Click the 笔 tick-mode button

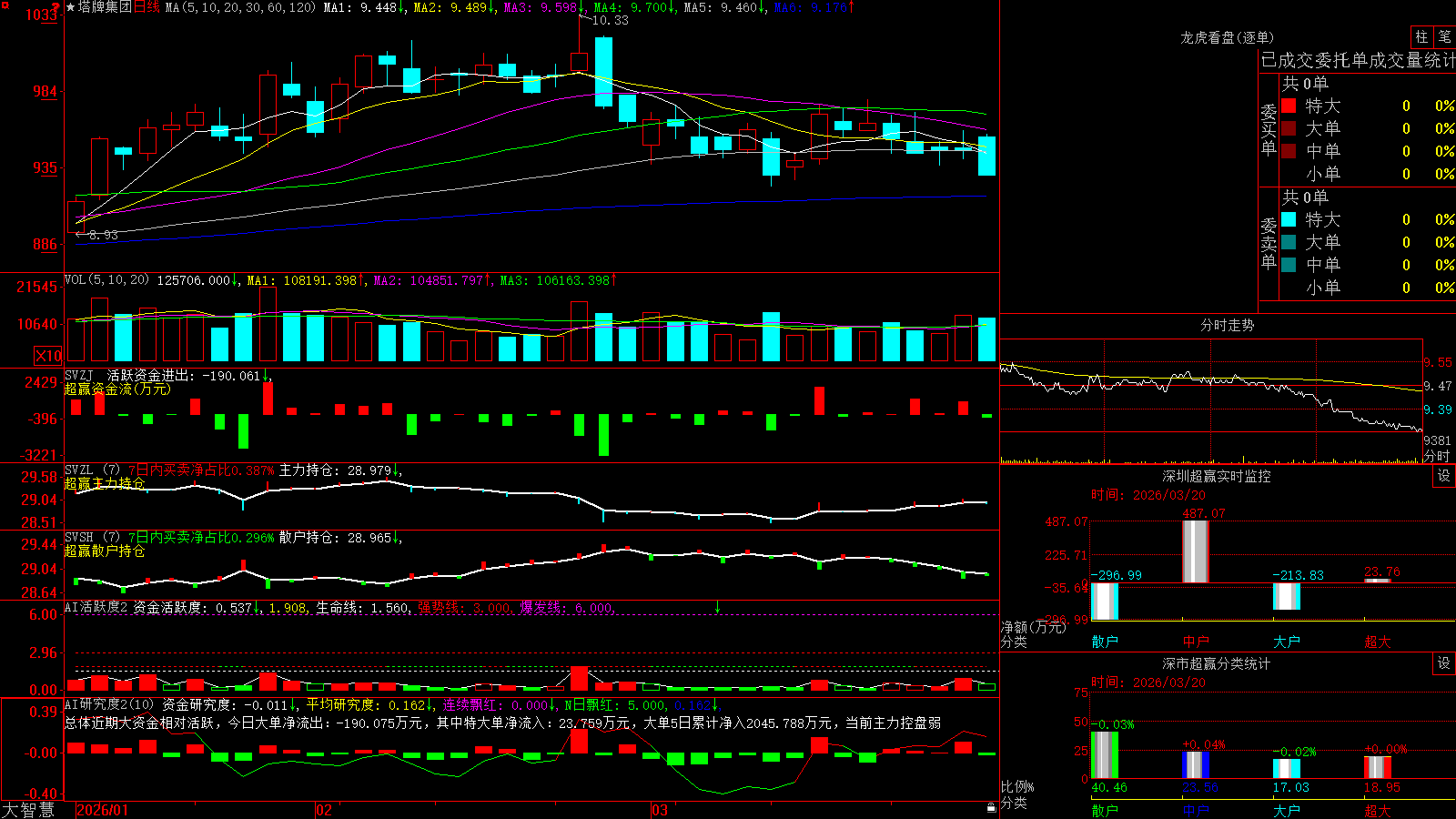click(x=1444, y=37)
